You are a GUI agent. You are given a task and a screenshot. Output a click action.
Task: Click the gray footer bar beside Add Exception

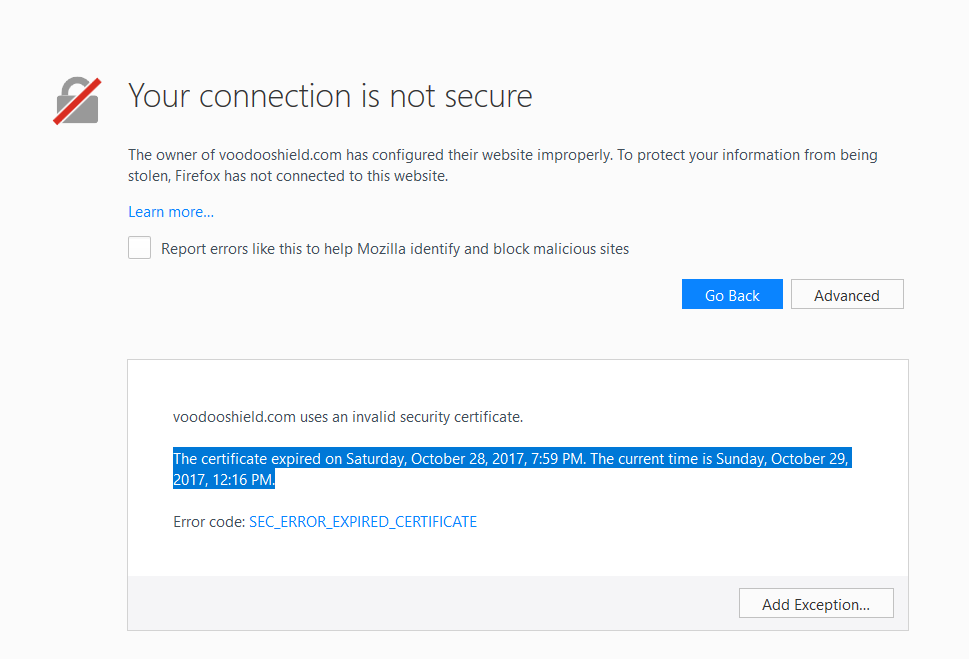[430, 603]
